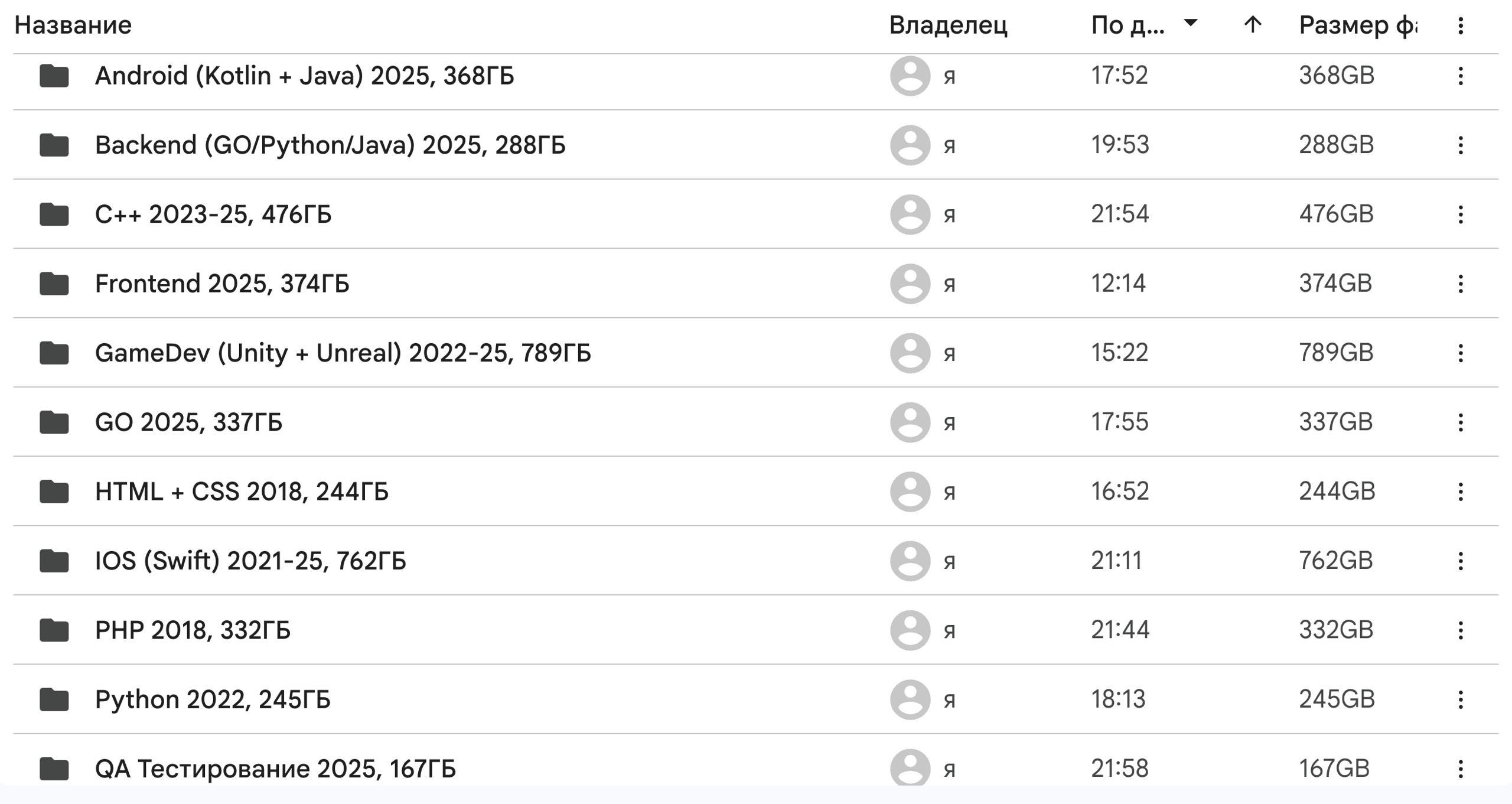Open the IOS (Swift) 2021-25 folder
This screenshot has height=804, width=1512.
coord(250,561)
